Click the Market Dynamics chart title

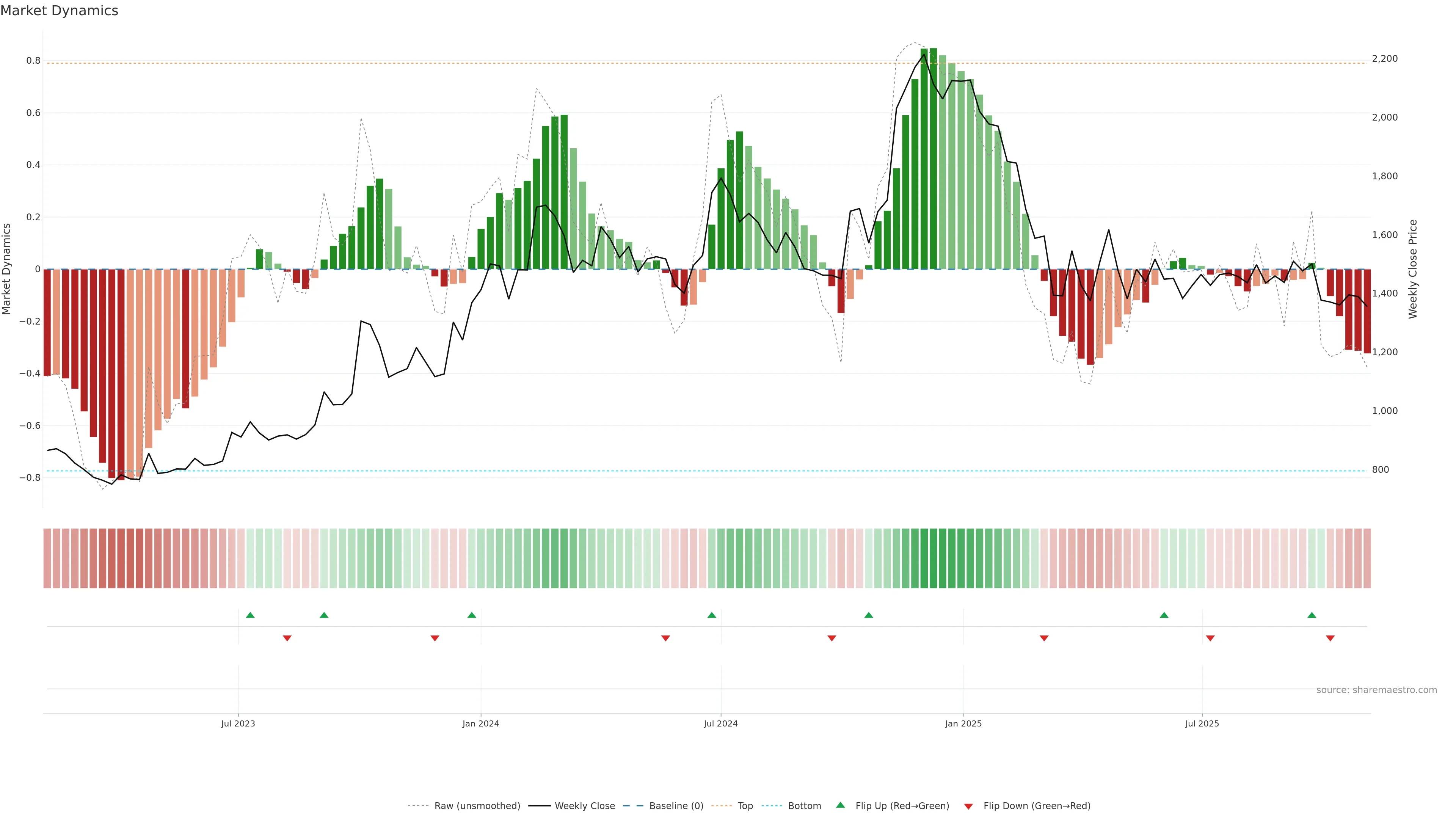[x=60, y=11]
